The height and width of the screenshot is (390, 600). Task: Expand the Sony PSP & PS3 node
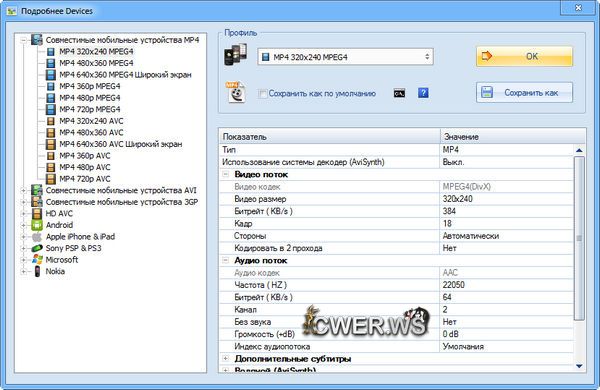24,248
